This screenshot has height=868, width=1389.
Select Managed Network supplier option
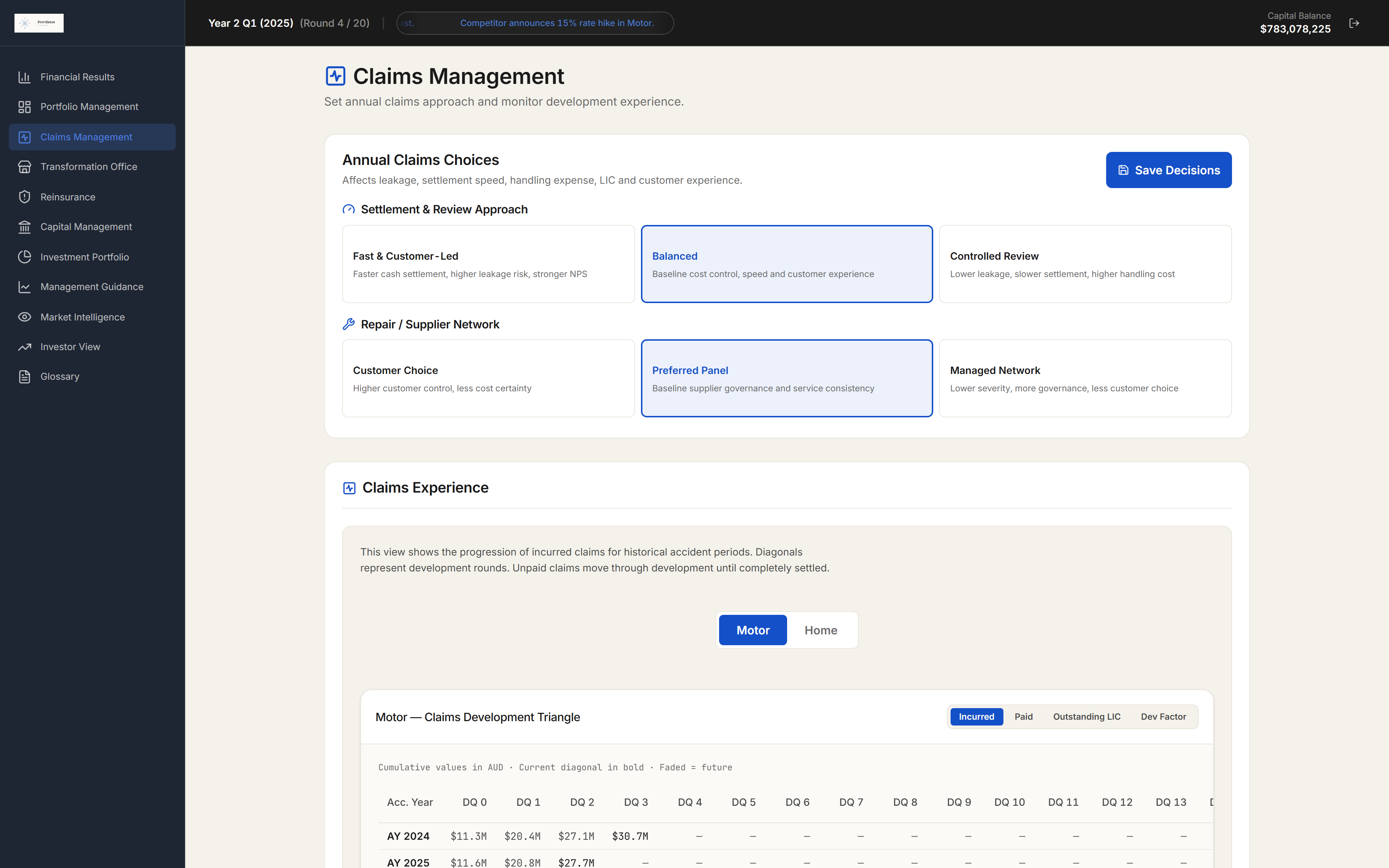coord(1085,378)
